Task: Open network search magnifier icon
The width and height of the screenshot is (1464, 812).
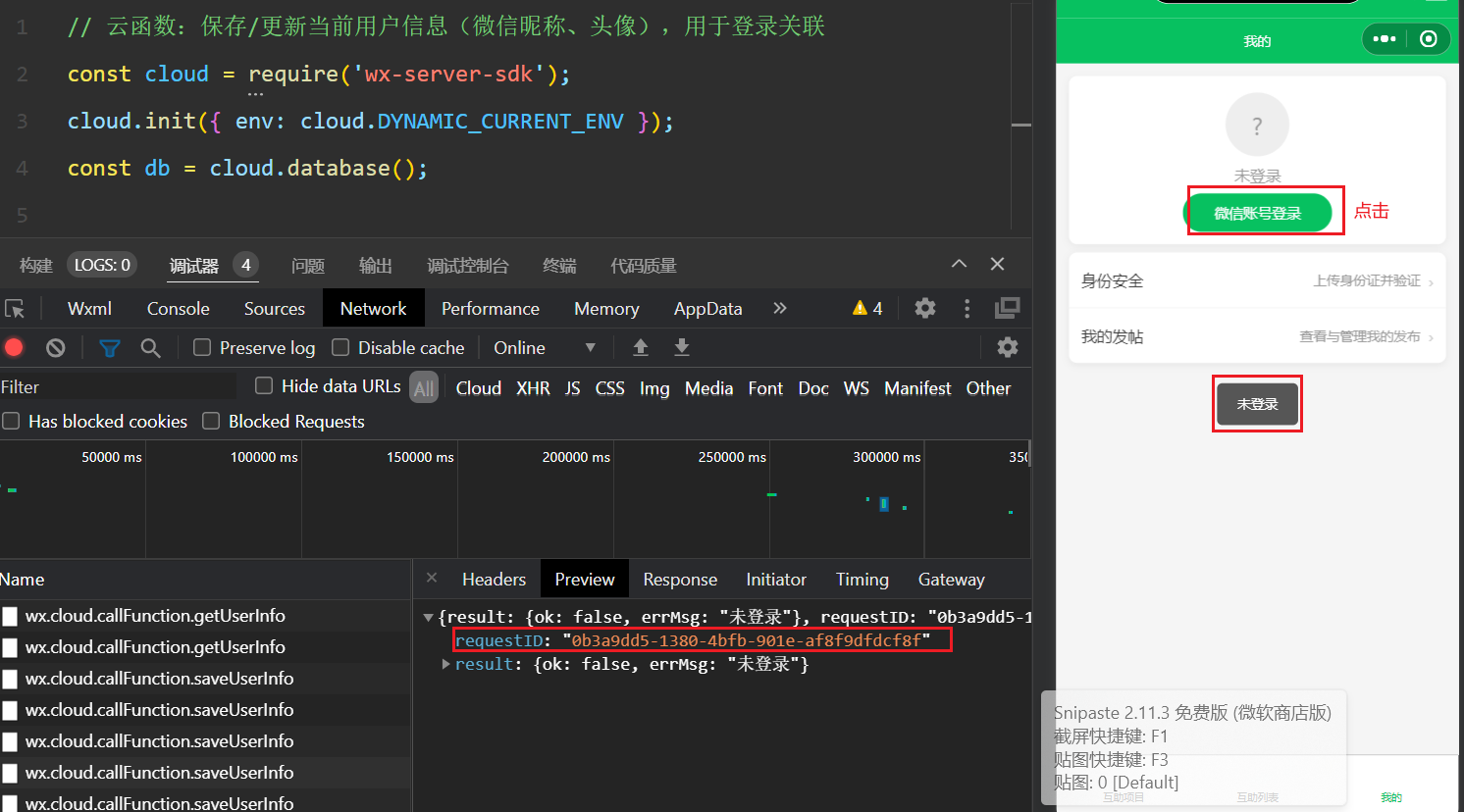Action: pos(150,347)
